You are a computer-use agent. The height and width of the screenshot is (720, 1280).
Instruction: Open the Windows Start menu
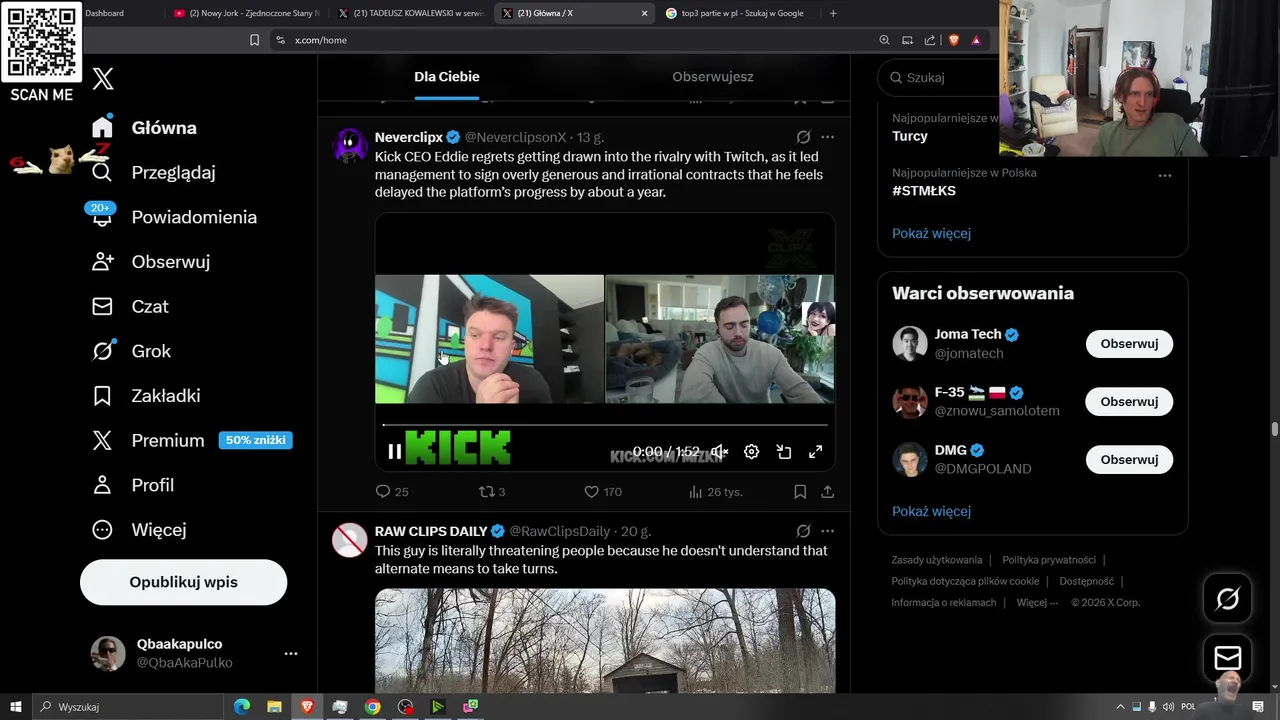tap(15, 707)
